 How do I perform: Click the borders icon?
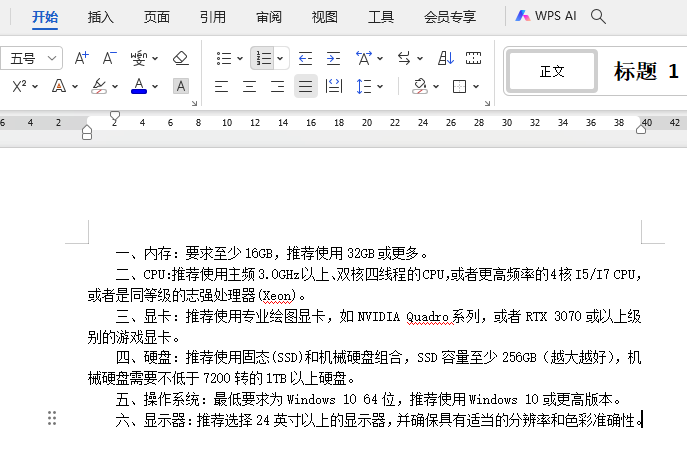459,86
